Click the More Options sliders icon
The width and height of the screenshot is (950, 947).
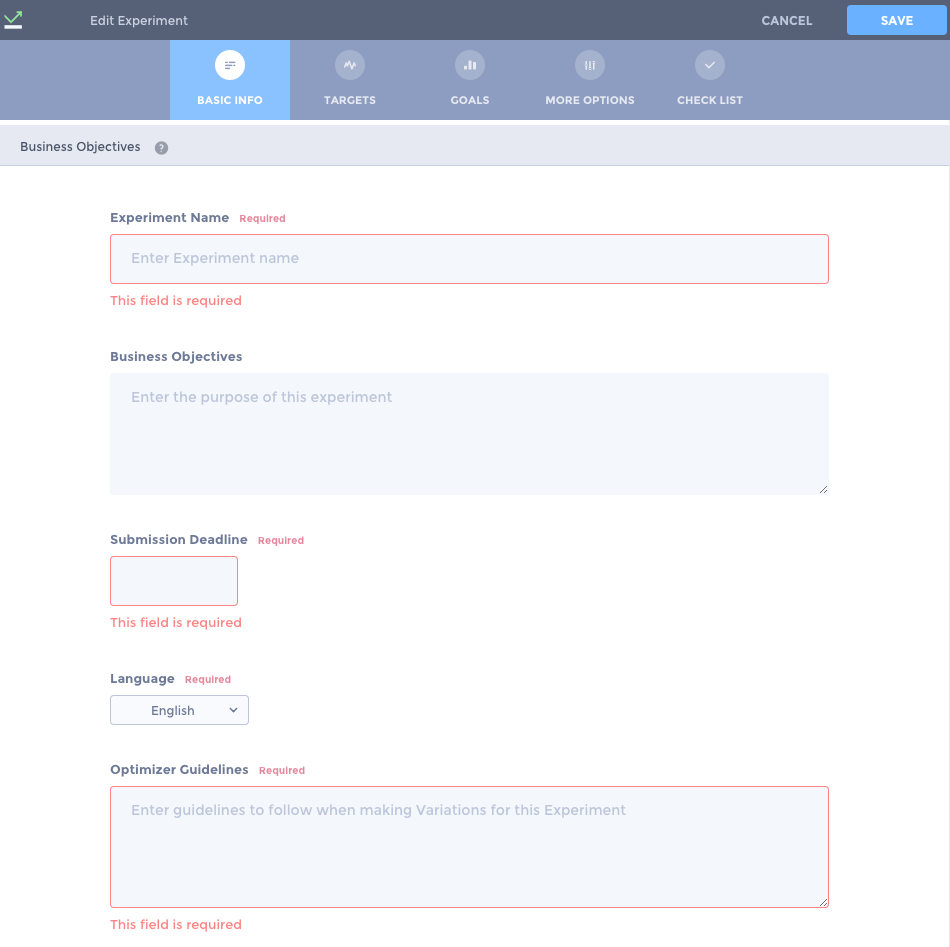point(590,65)
